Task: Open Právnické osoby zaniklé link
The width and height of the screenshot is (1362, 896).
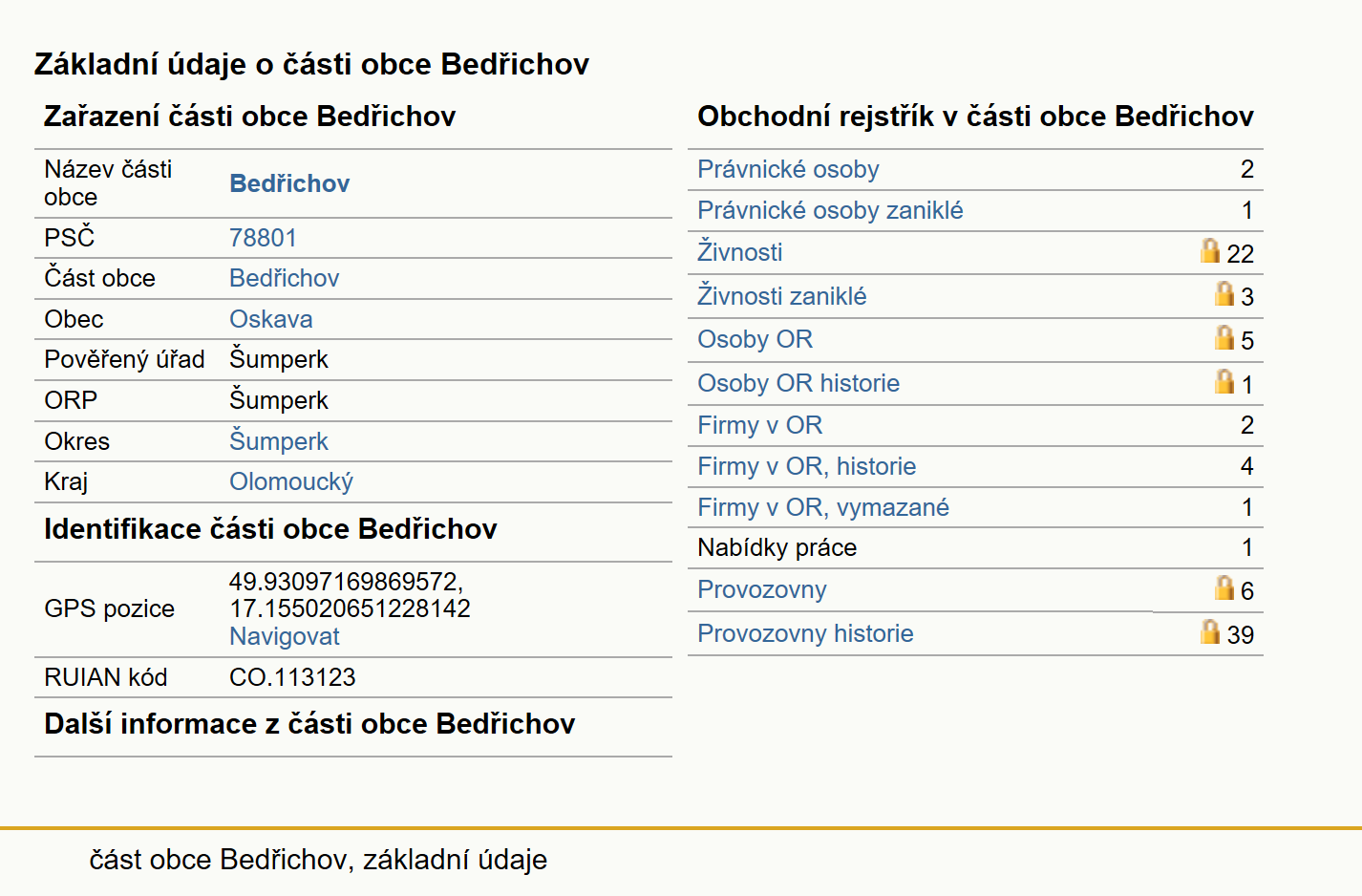Action: 830,210
